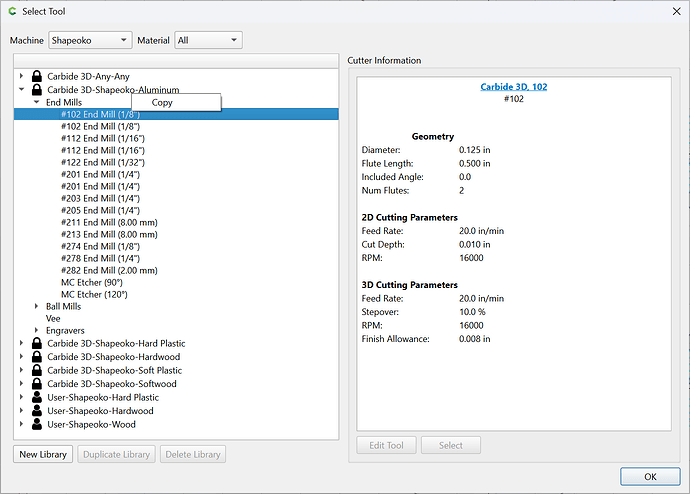
Task: Open the Carbide 3D, 102 link
Action: tap(514, 87)
